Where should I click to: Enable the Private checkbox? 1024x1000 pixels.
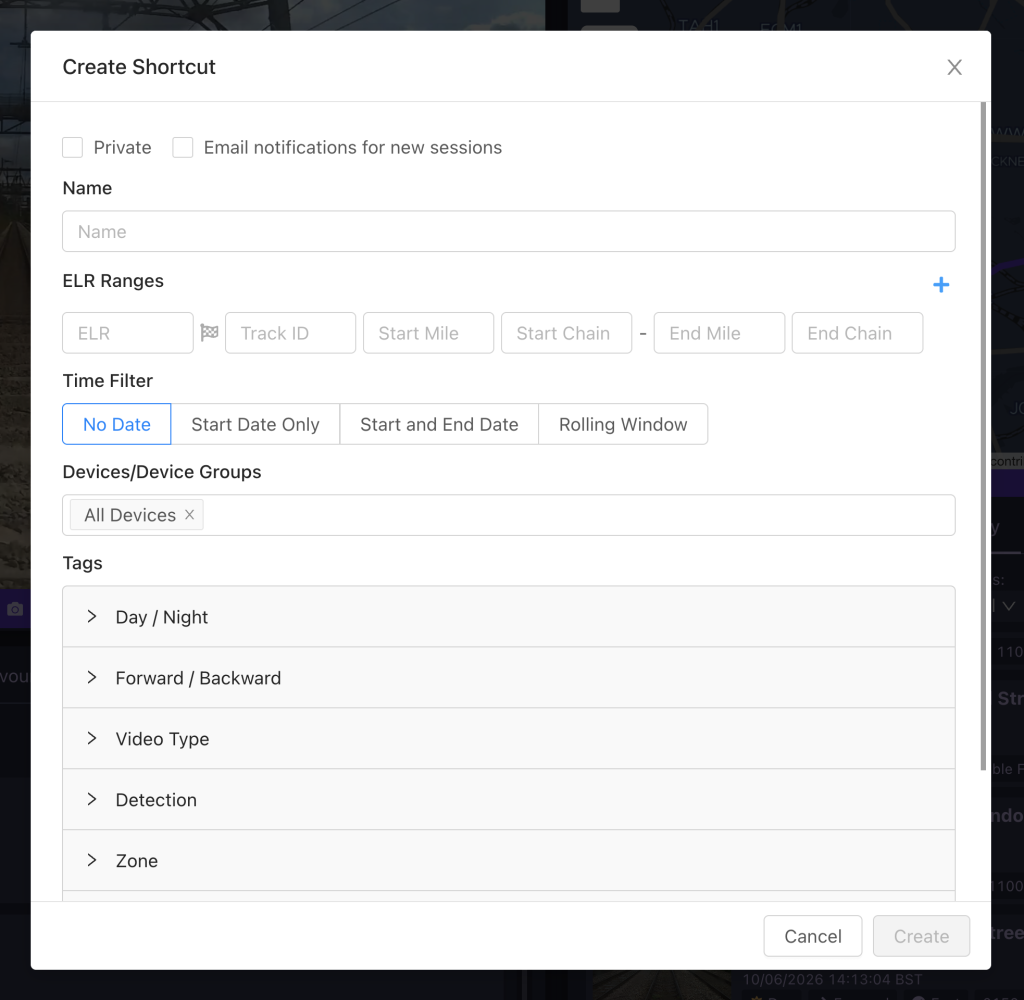click(x=72, y=148)
